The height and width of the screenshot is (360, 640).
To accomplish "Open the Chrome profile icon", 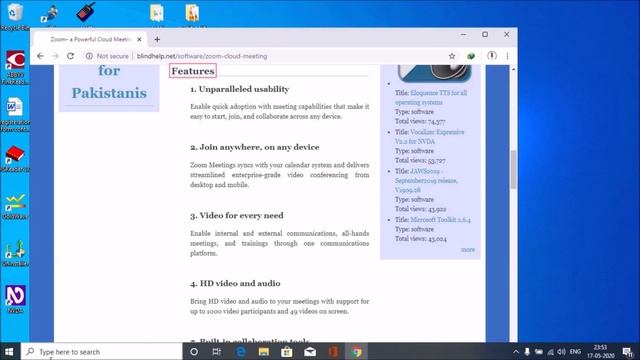I will (492, 56).
